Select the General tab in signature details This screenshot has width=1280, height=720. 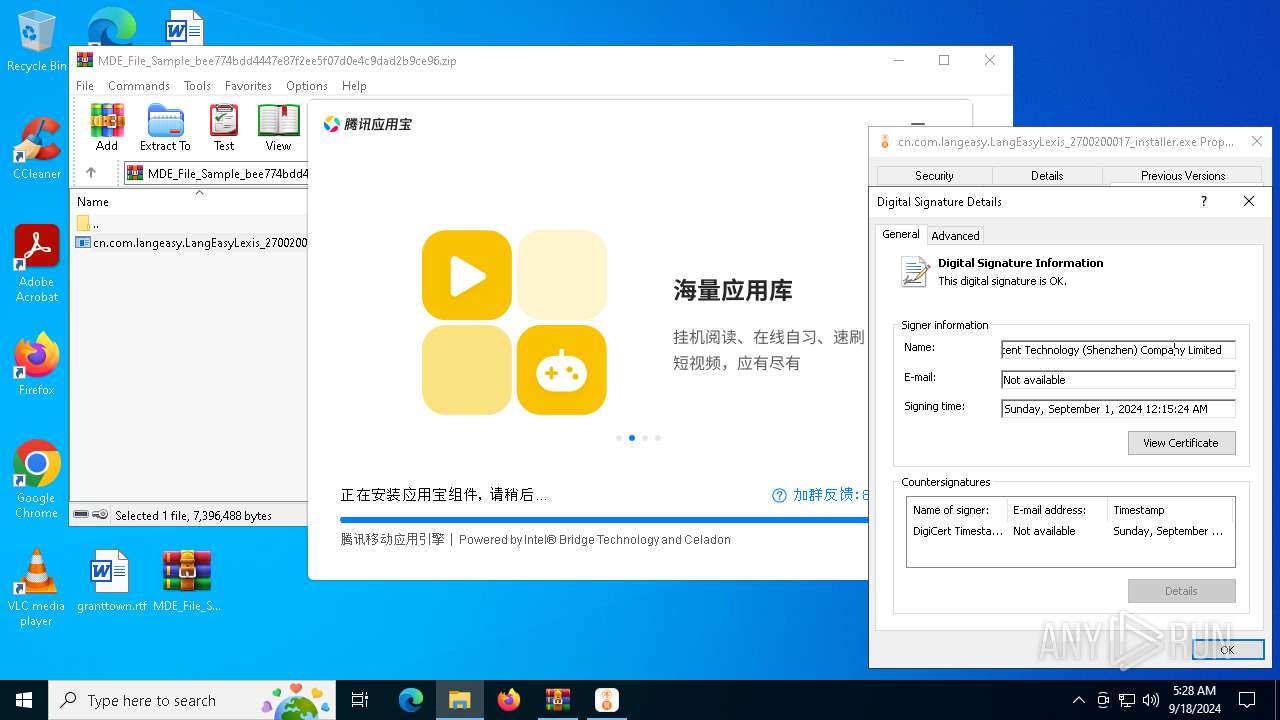(900, 234)
